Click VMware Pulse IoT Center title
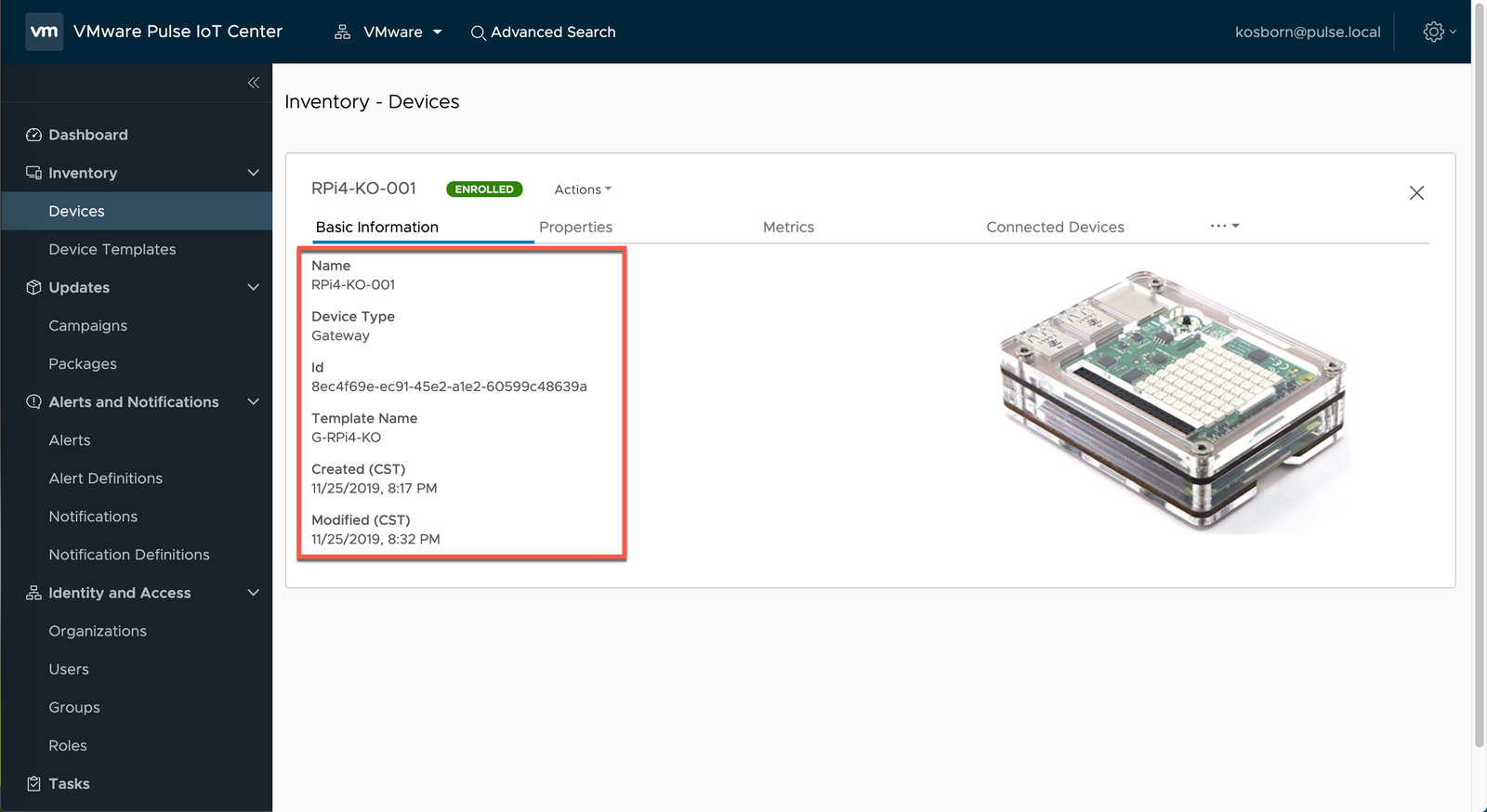Viewport: 1487px width, 812px height. pos(178,32)
